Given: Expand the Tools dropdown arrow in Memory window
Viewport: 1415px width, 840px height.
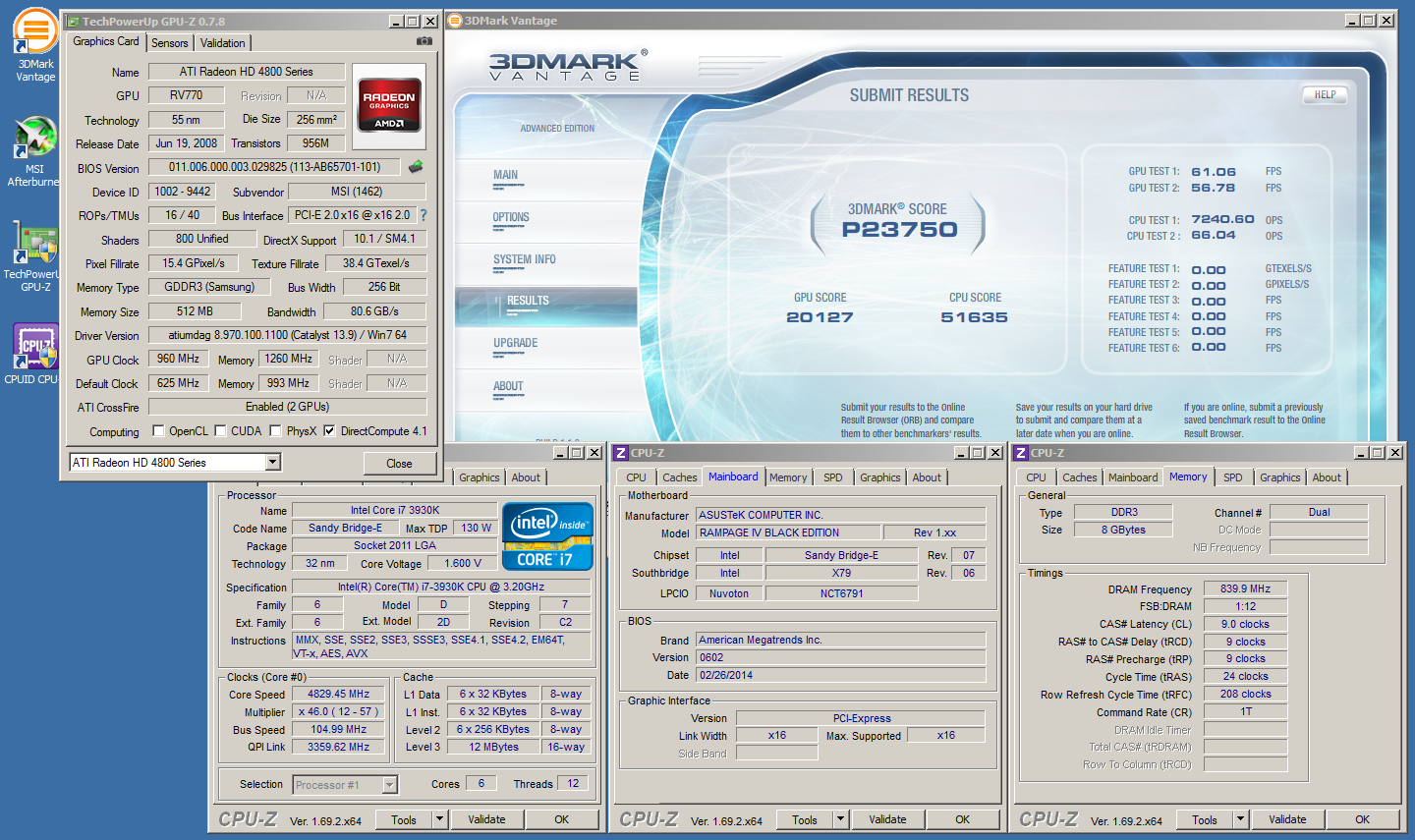Looking at the screenshot, I should [1240, 819].
